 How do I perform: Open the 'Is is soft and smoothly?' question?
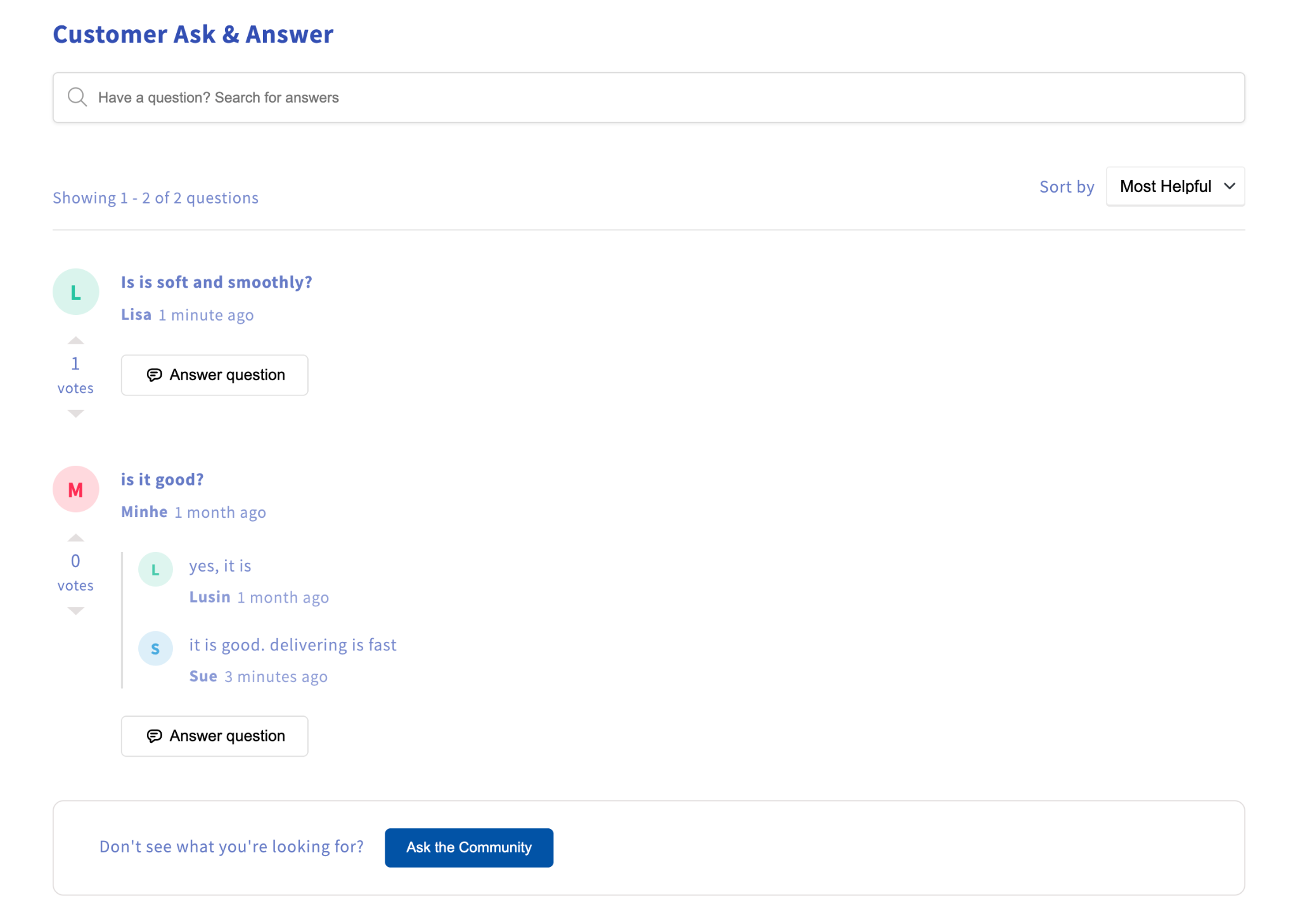pyautogui.click(x=216, y=282)
